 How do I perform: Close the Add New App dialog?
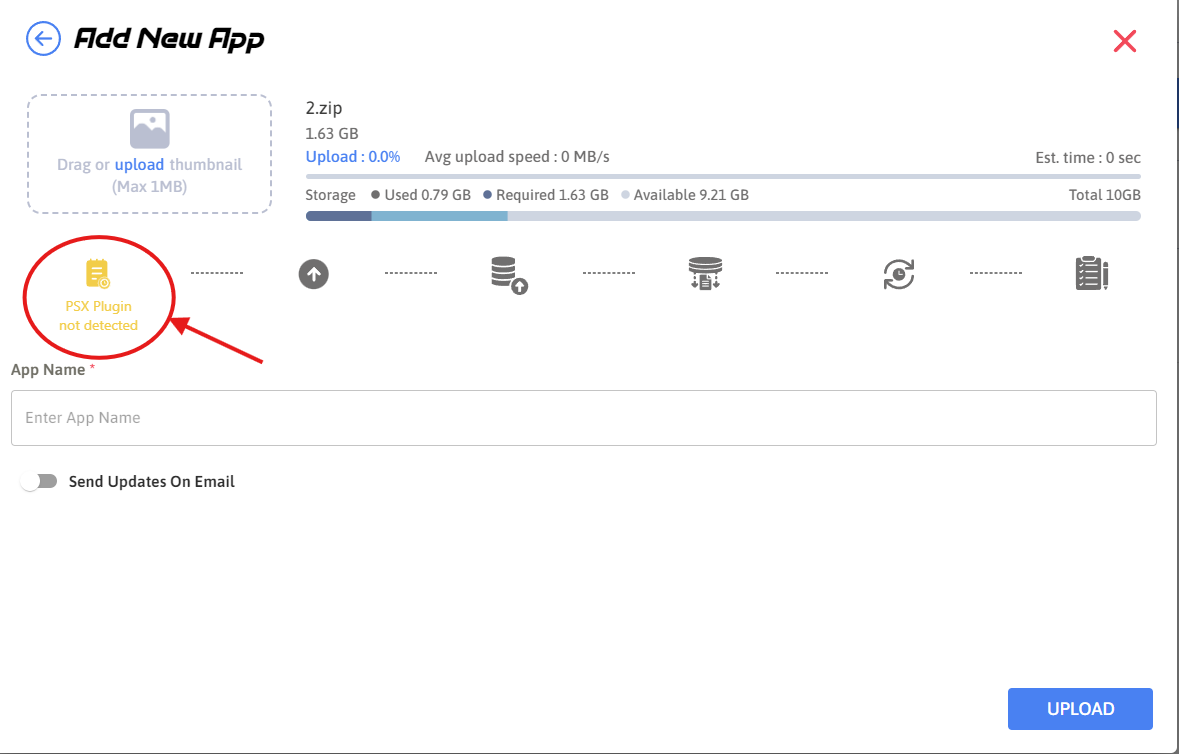pos(1125,41)
